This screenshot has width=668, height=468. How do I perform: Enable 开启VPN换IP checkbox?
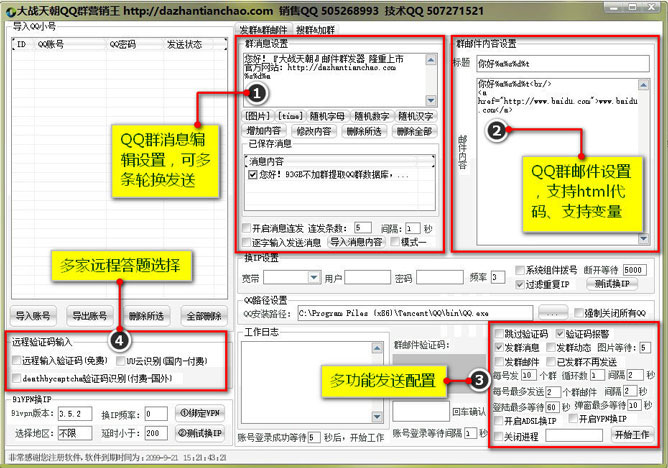pos(573,419)
